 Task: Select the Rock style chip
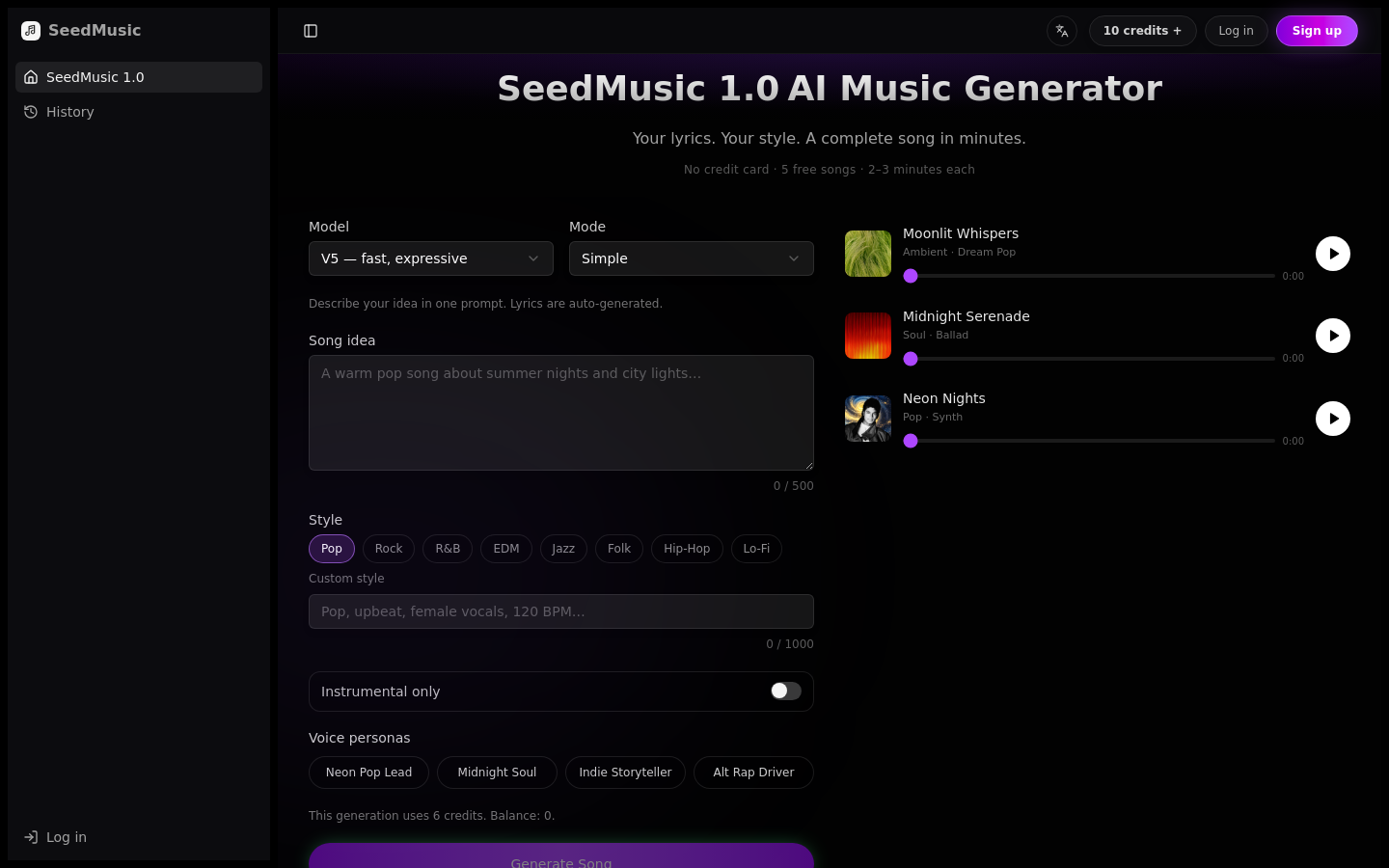coord(389,549)
